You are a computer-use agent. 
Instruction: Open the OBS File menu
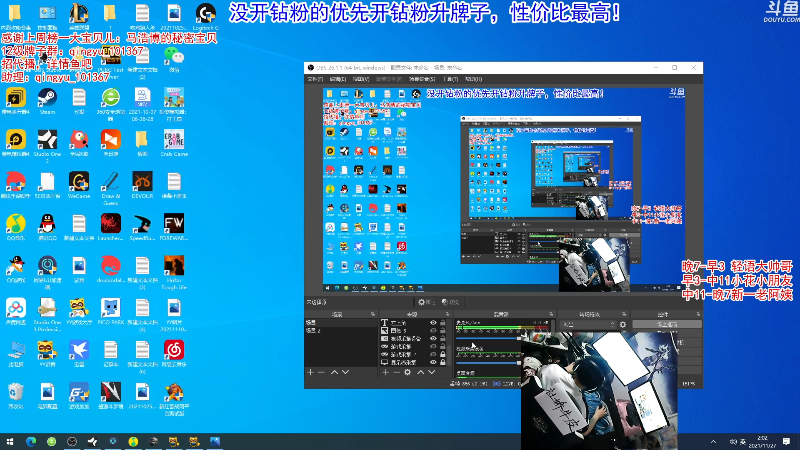tap(315, 79)
